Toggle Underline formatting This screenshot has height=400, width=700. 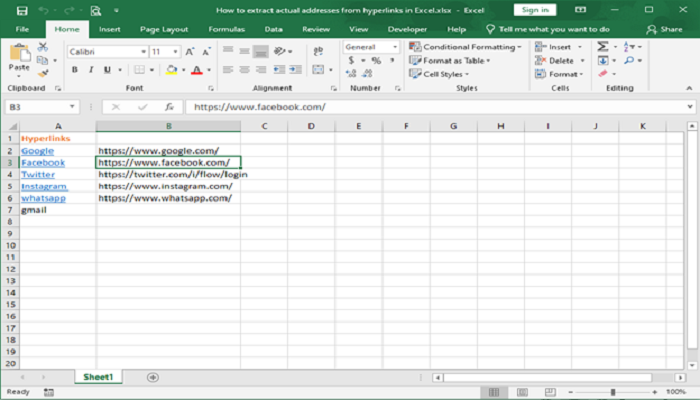[x=107, y=70]
